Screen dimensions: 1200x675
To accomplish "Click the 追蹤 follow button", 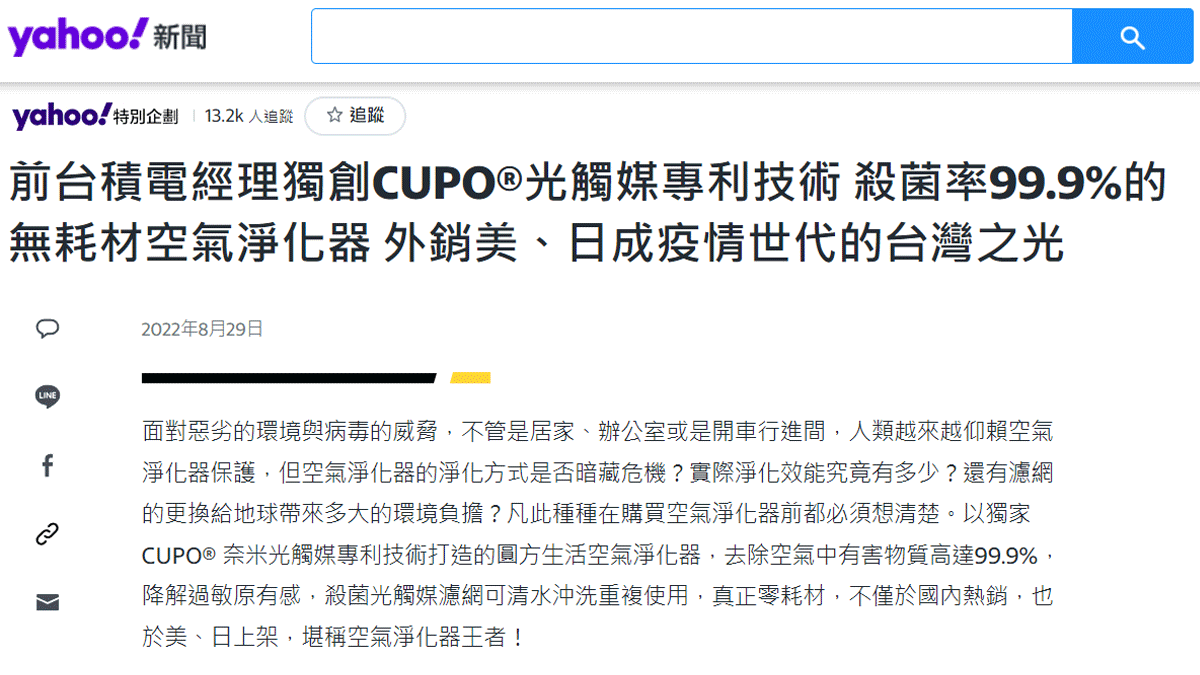I will pos(355,116).
